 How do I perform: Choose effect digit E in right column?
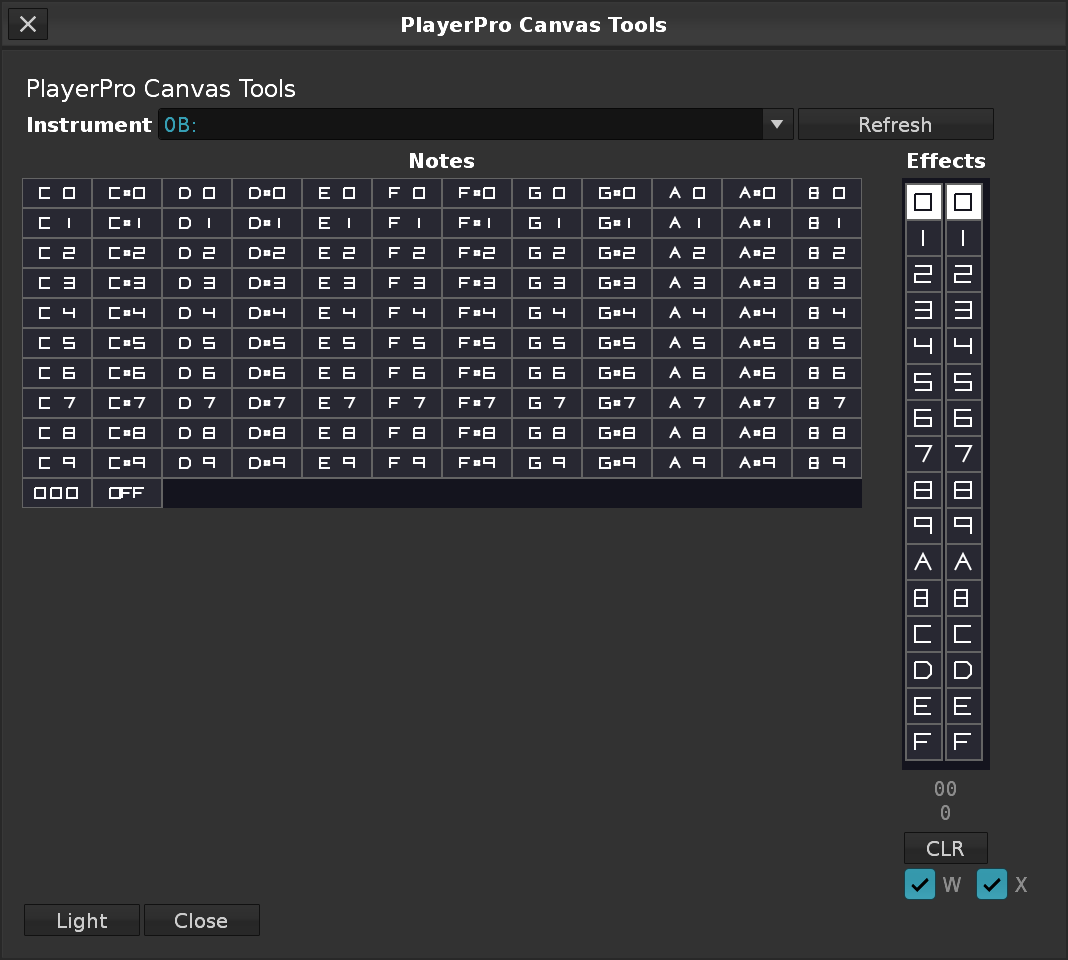tap(963, 706)
